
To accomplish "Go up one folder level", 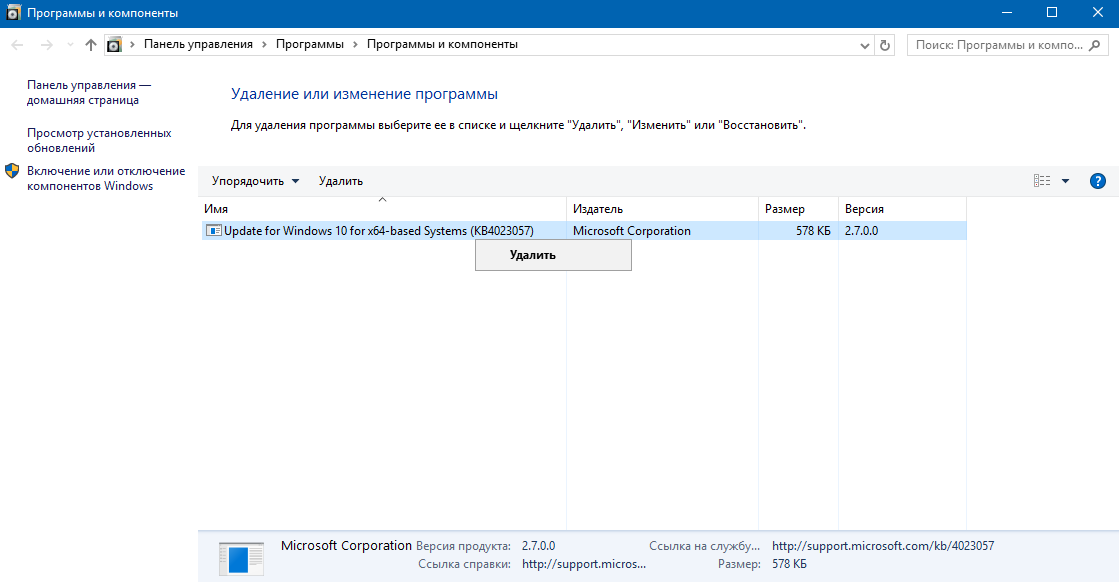I will point(91,45).
